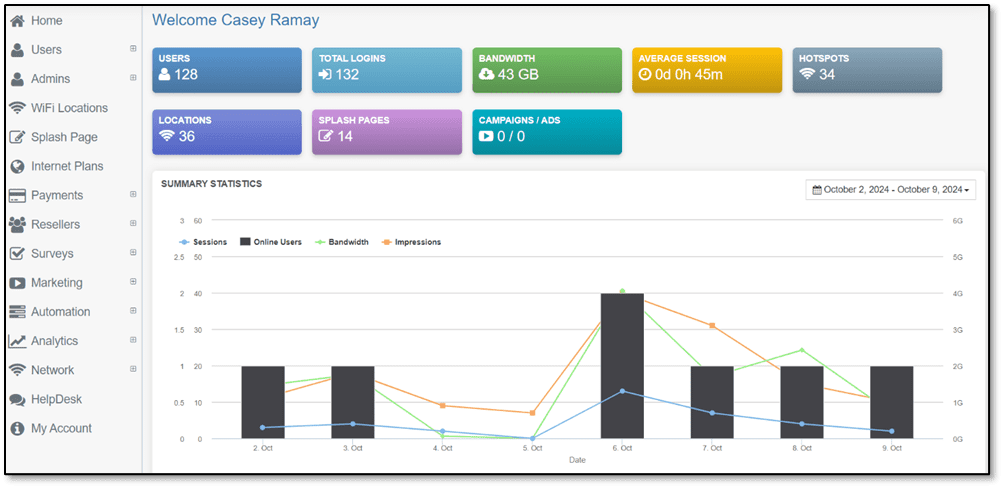Screen dimensions: 1003x488
Task: Click the Analytics chart icon
Action: pyautogui.click(x=16, y=341)
